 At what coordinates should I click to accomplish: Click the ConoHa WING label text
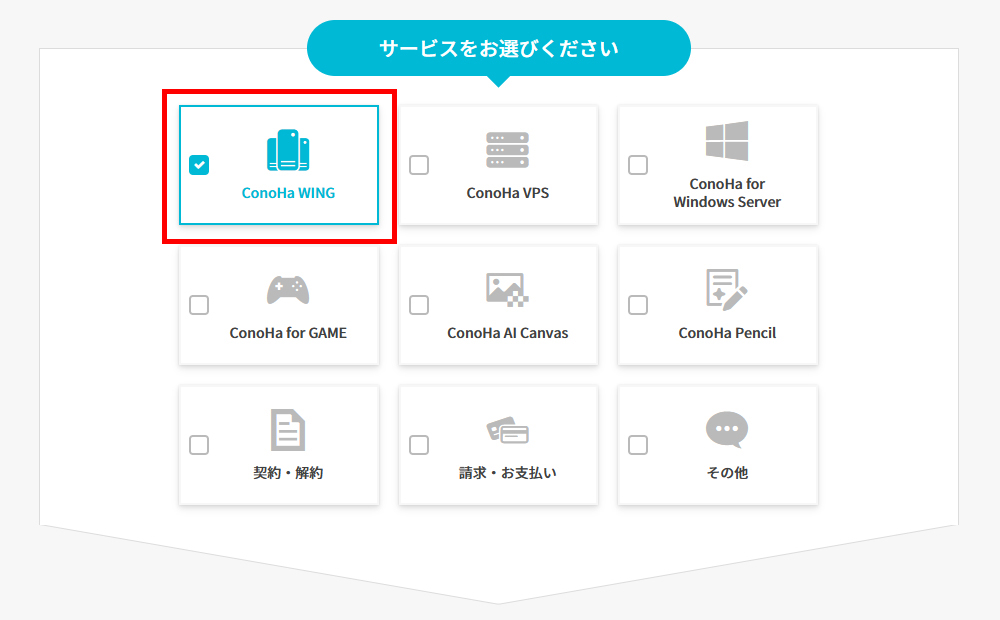[288, 193]
